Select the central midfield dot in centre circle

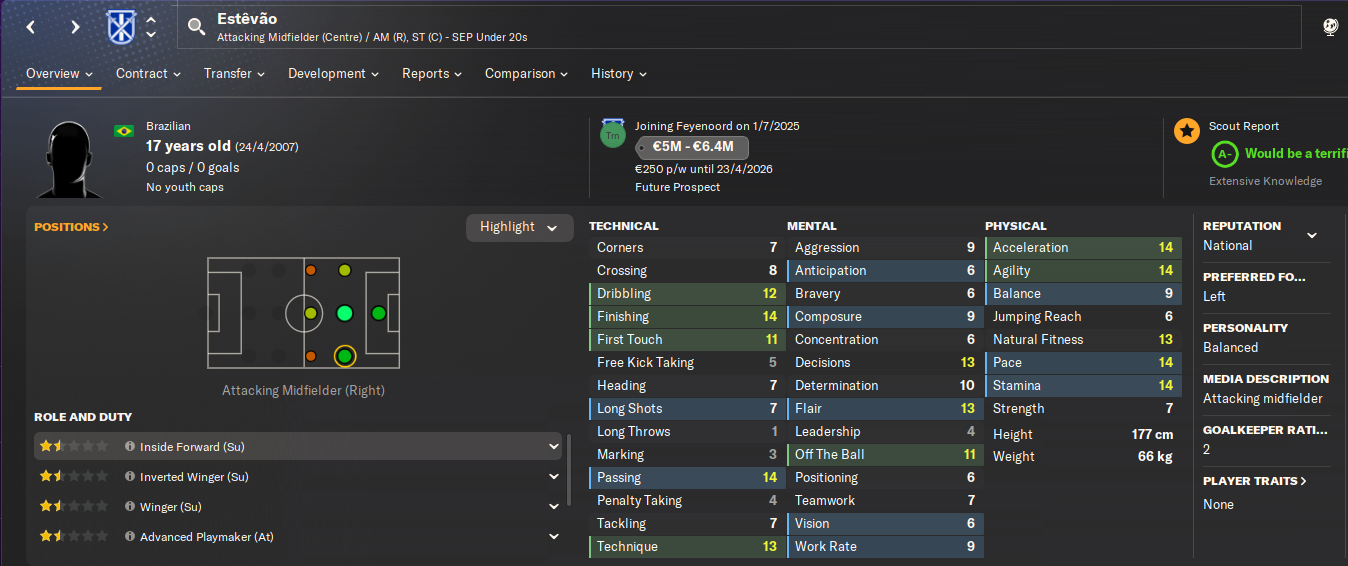[310, 313]
